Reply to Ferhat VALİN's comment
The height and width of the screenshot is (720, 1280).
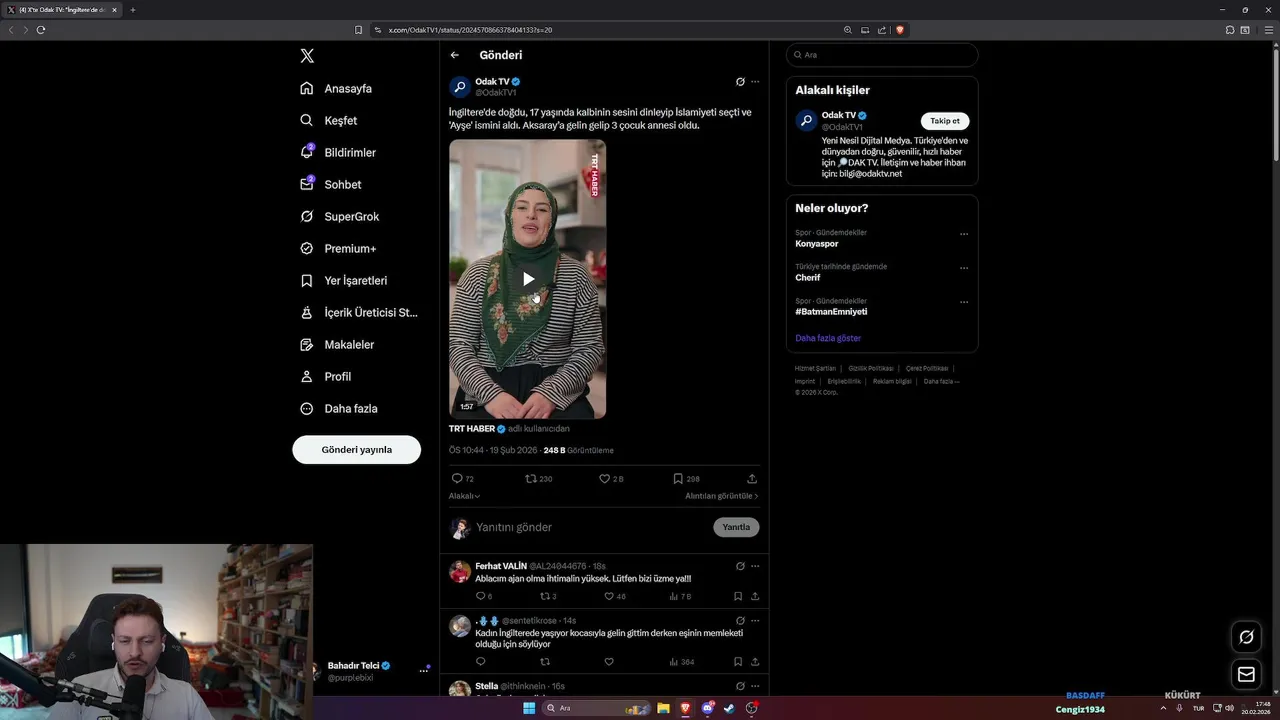(x=480, y=596)
